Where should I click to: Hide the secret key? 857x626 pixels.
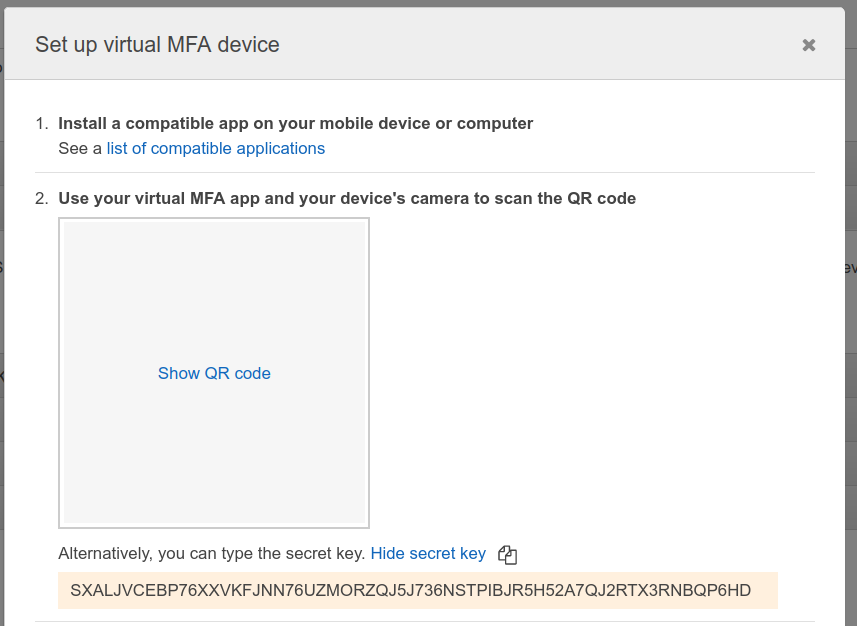[428, 553]
